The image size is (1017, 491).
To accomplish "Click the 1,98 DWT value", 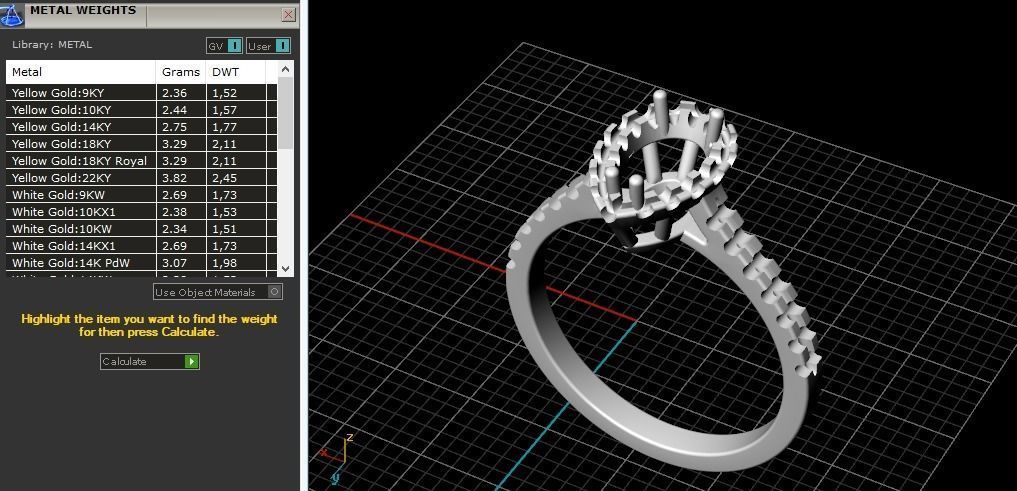I will pos(224,263).
